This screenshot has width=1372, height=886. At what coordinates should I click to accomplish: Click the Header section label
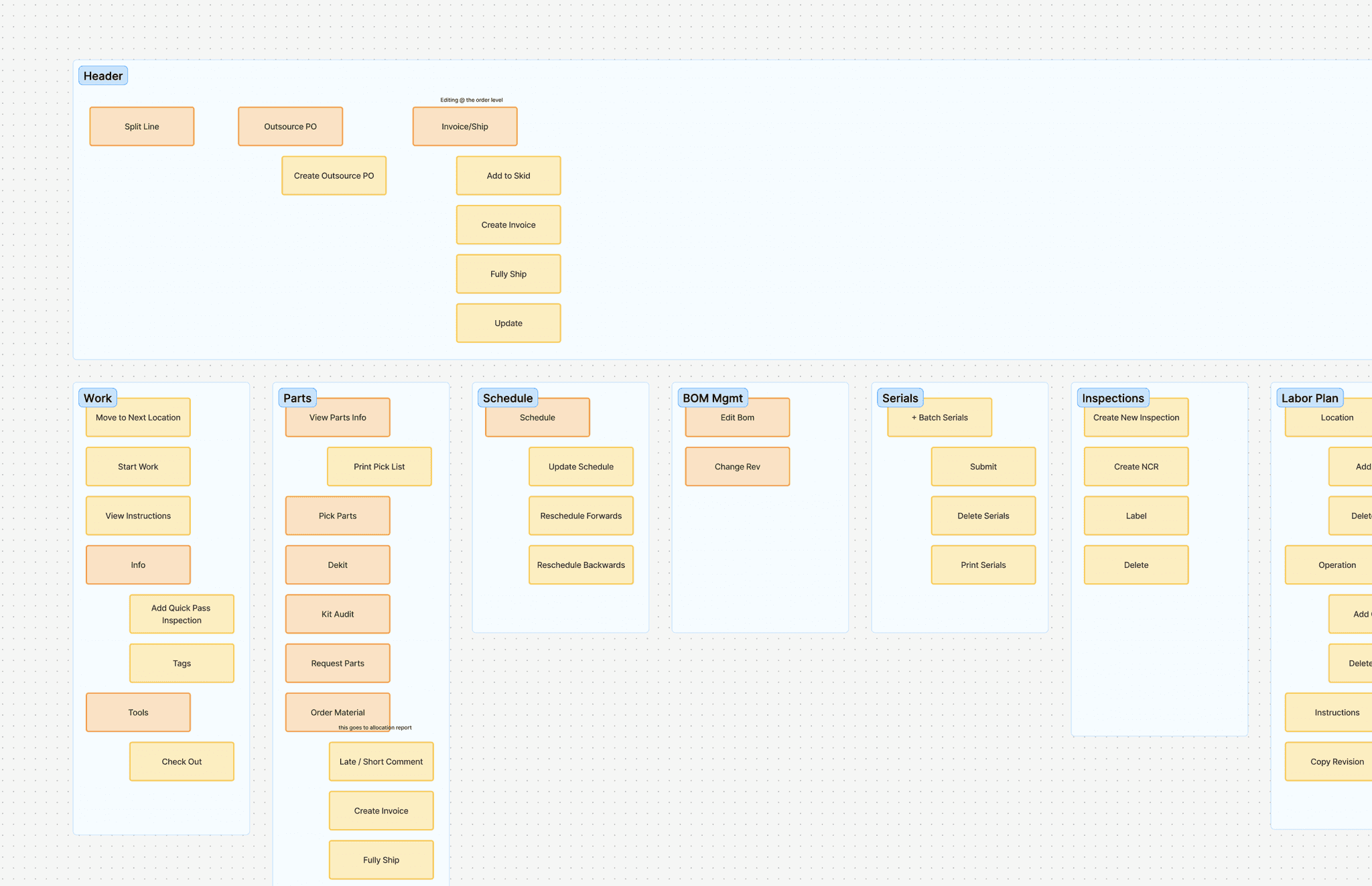pyautogui.click(x=102, y=76)
